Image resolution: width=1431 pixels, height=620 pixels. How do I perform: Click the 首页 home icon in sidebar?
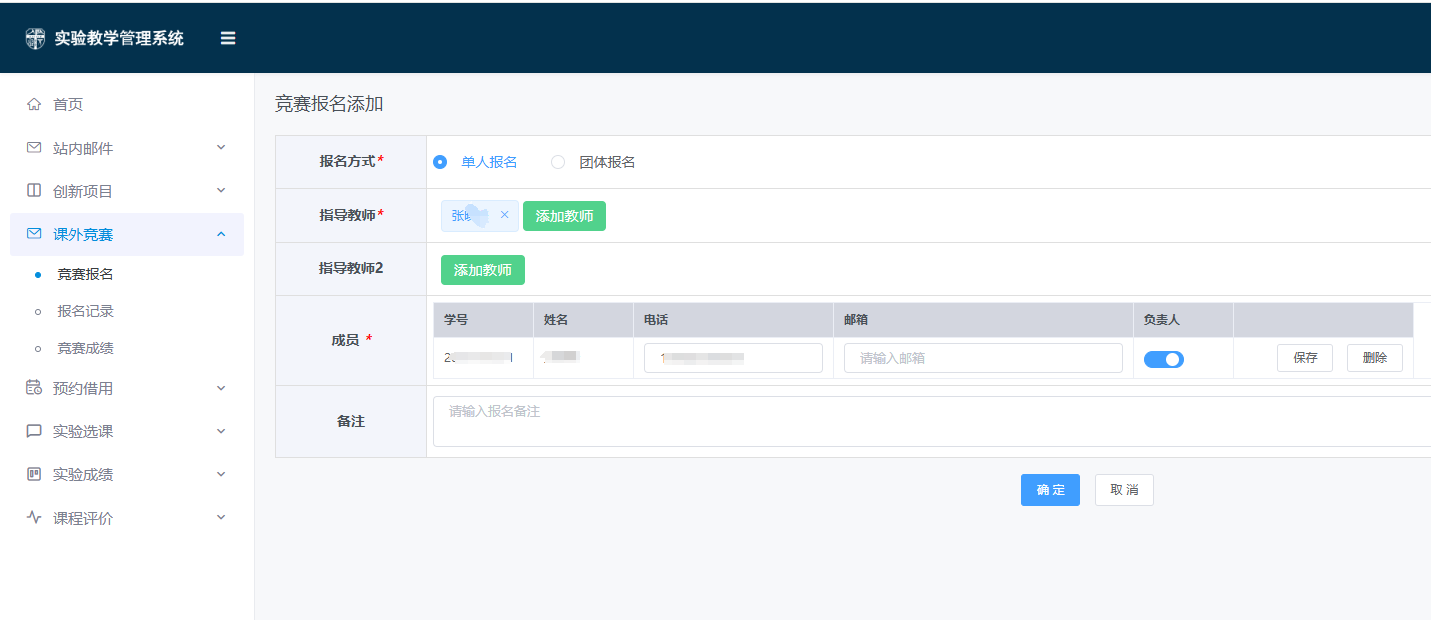(33, 103)
